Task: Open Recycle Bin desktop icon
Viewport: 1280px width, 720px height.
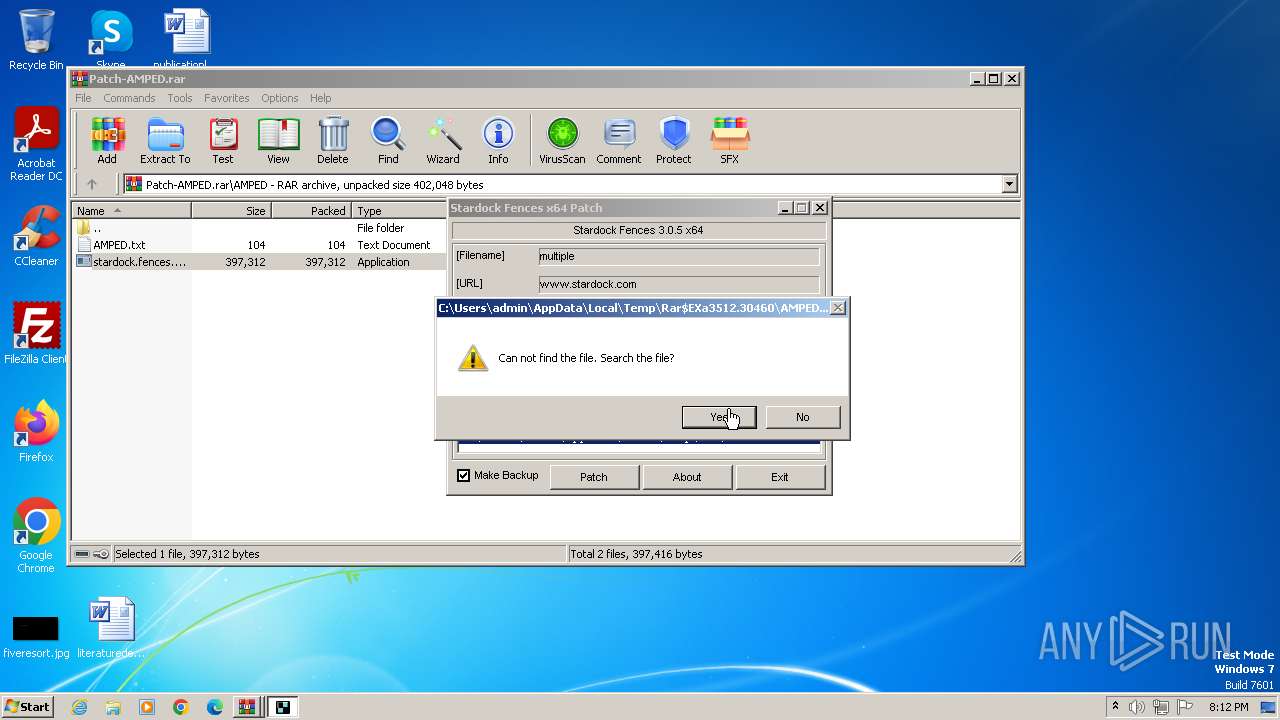Action: (36, 40)
